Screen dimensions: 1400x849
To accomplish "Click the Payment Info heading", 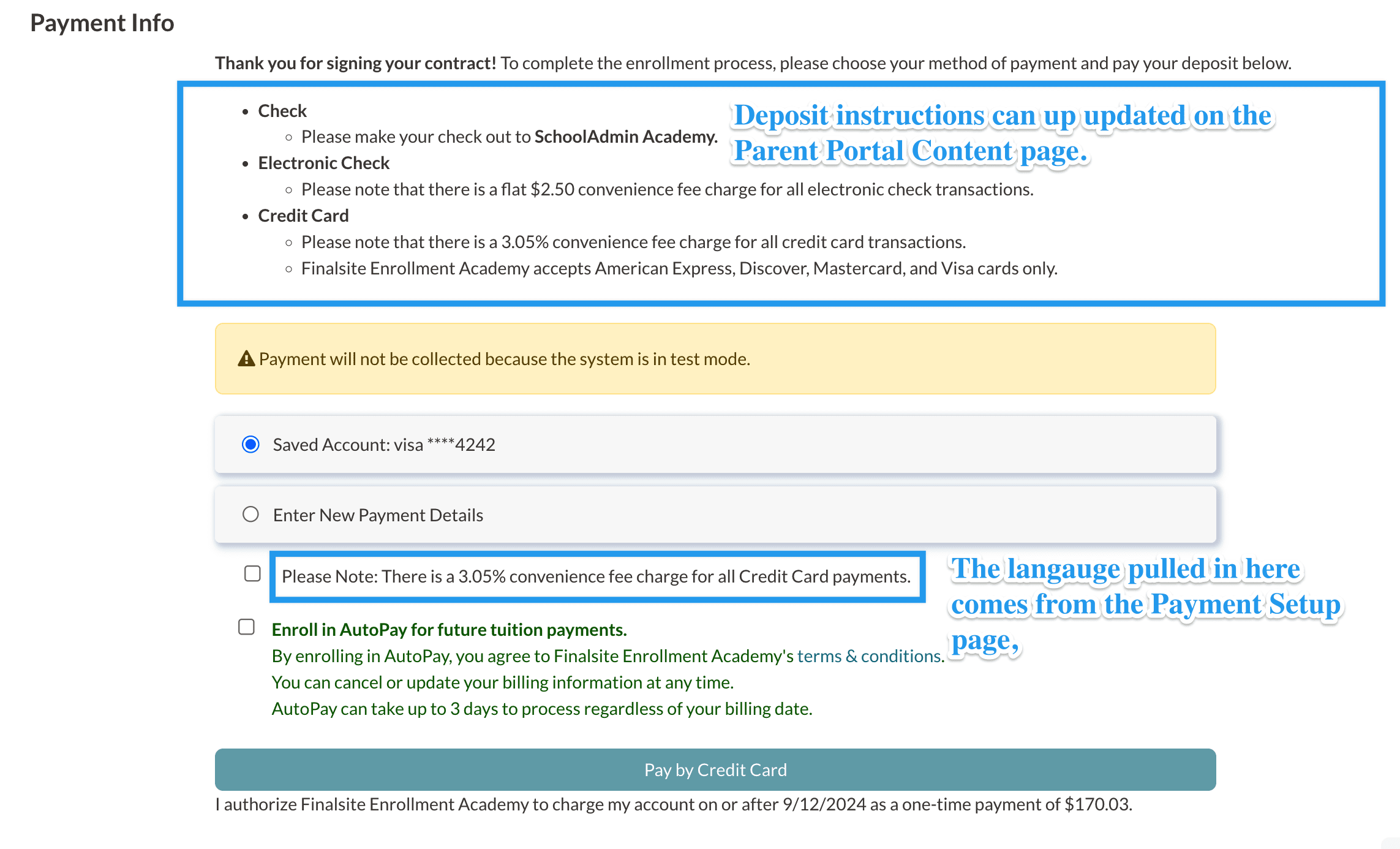I will coord(102,23).
